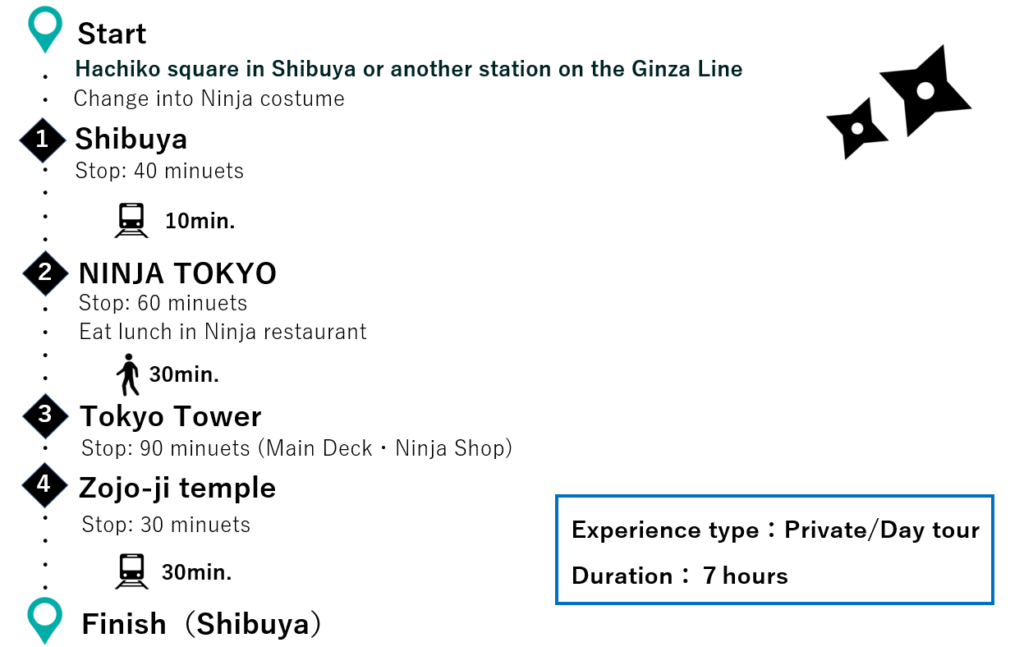Click the train icon below Zojo-ji temple
The image size is (1024, 647).
click(x=131, y=571)
